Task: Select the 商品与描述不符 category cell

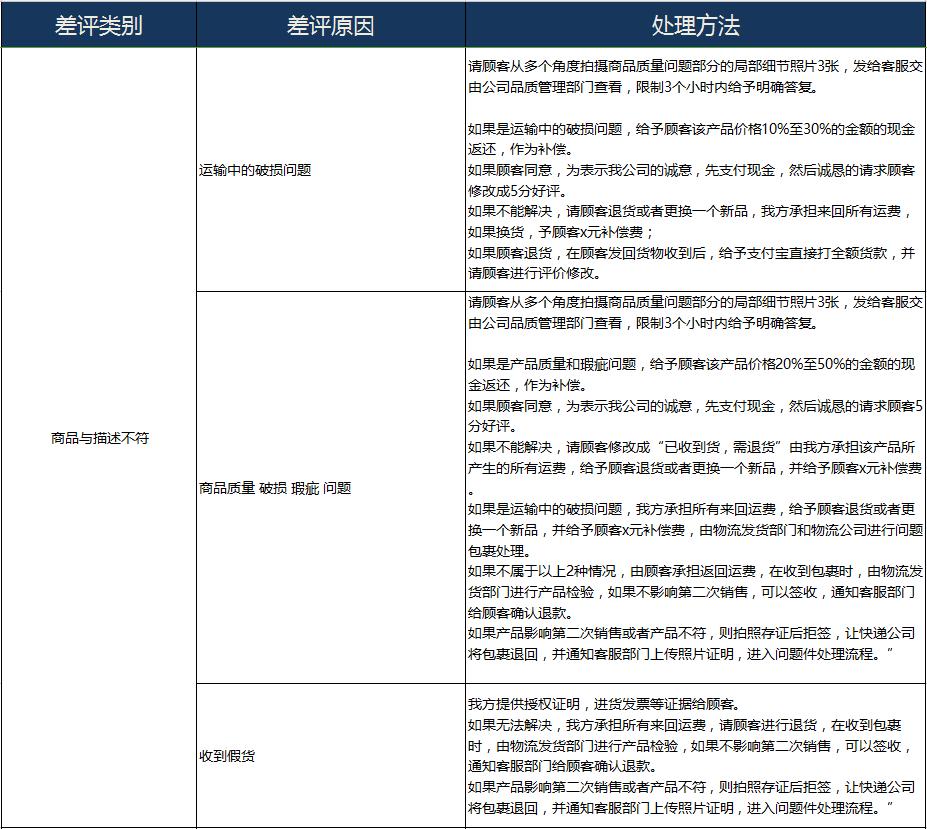Action: click(x=99, y=438)
